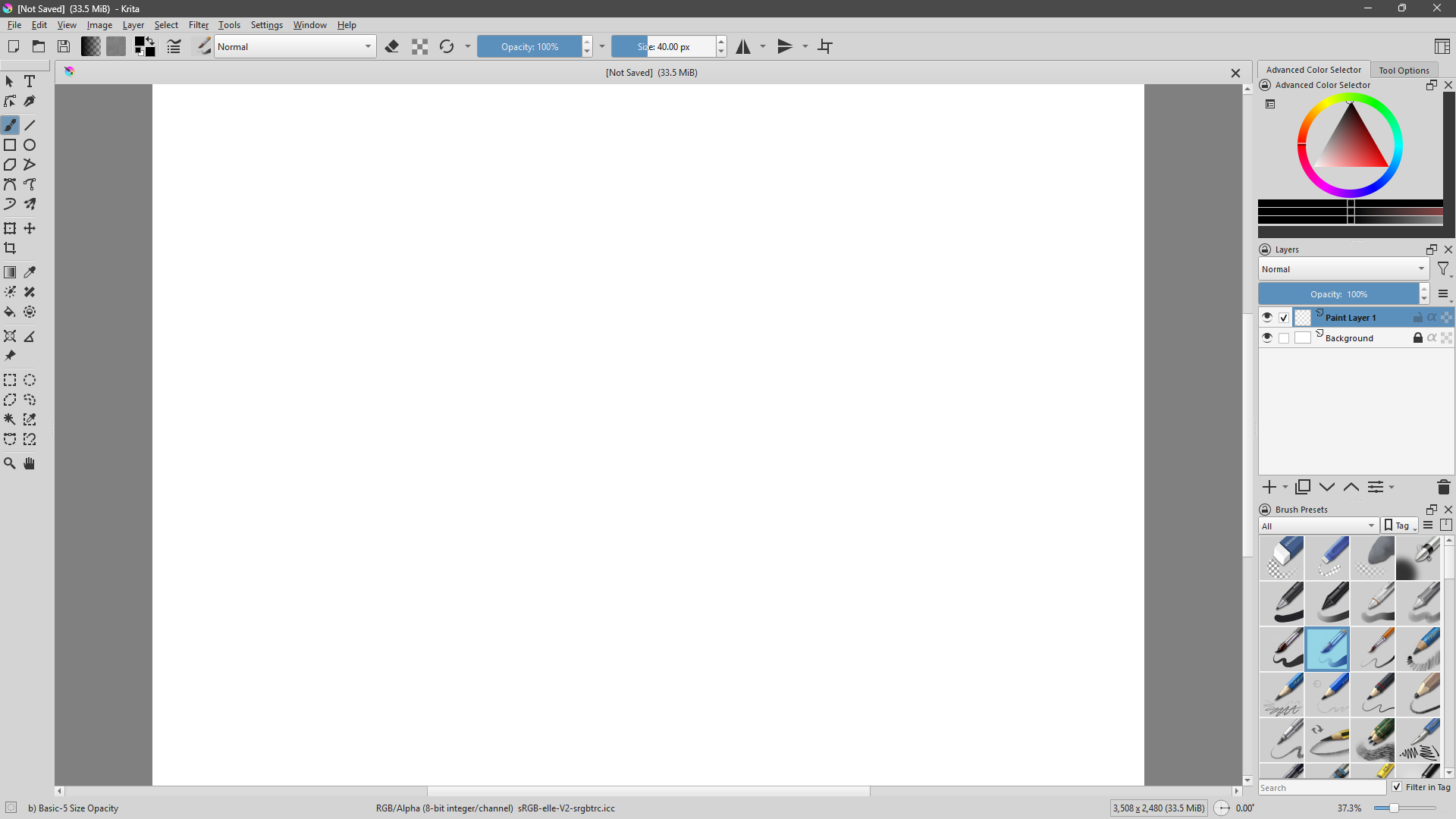Select the Text tool
Image resolution: width=1456 pixels, height=819 pixels.
point(30,81)
